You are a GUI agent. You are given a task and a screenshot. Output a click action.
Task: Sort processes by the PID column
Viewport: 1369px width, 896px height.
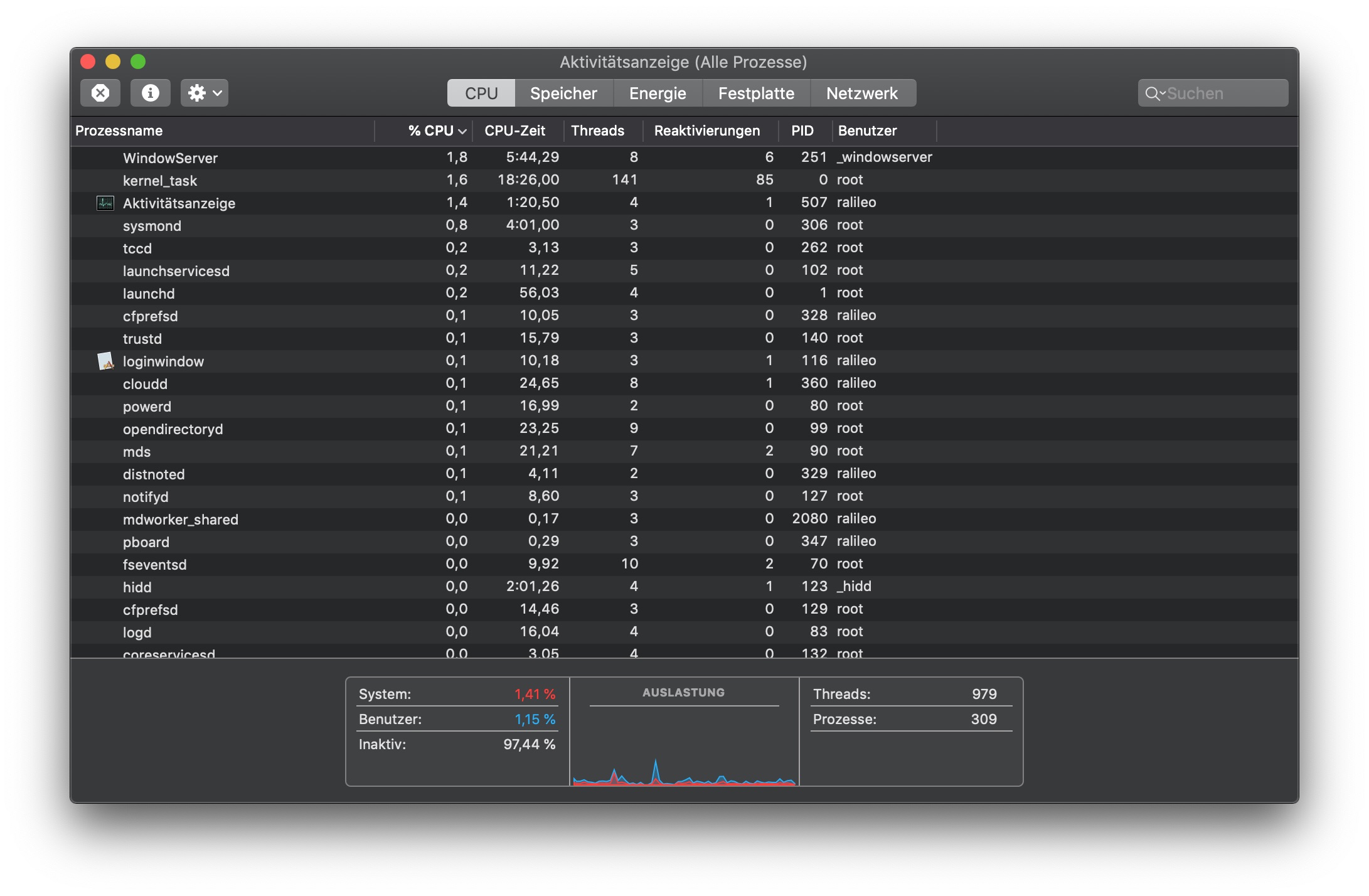(x=802, y=131)
